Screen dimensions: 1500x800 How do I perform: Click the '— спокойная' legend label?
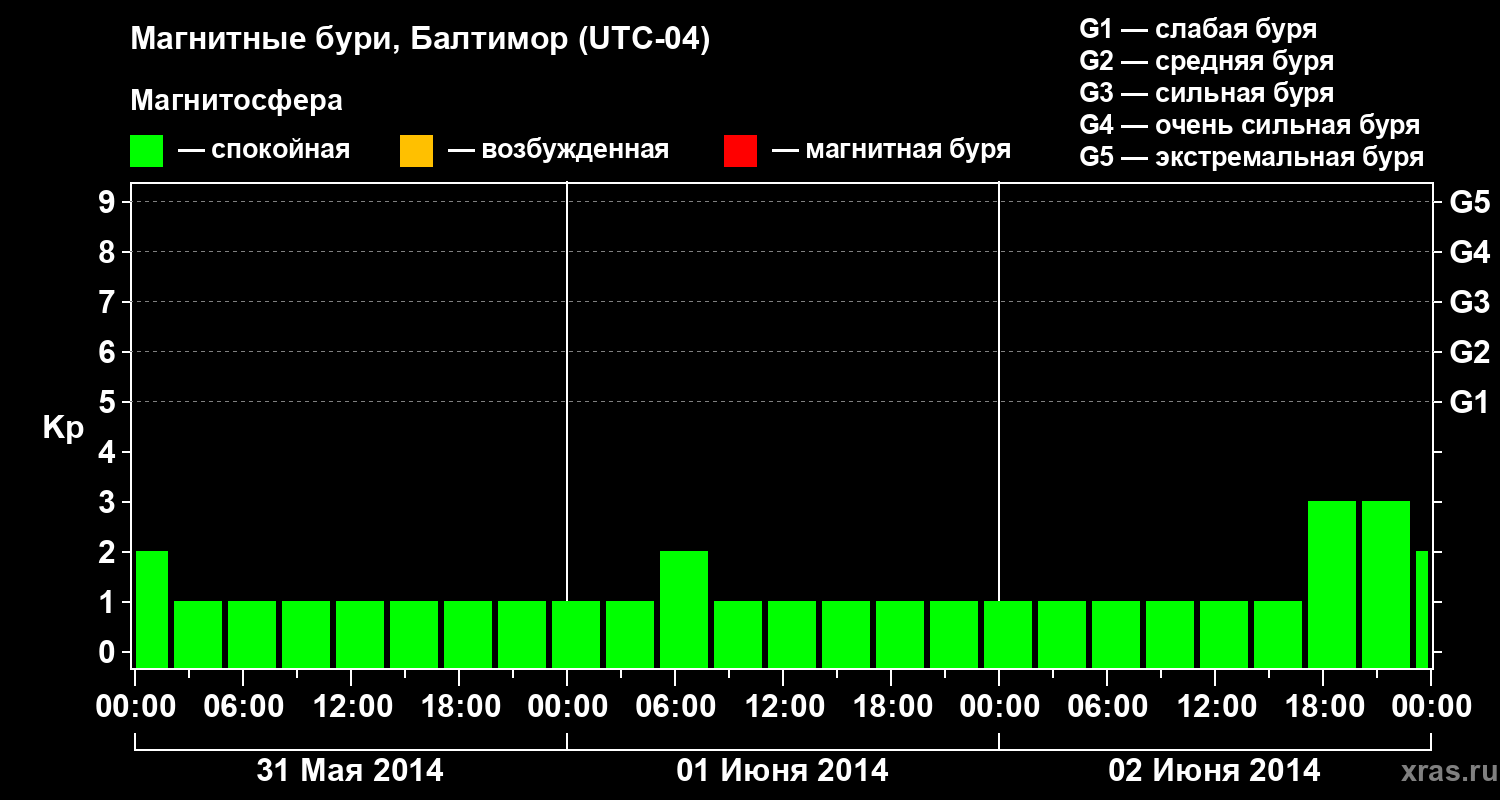[x=264, y=151]
